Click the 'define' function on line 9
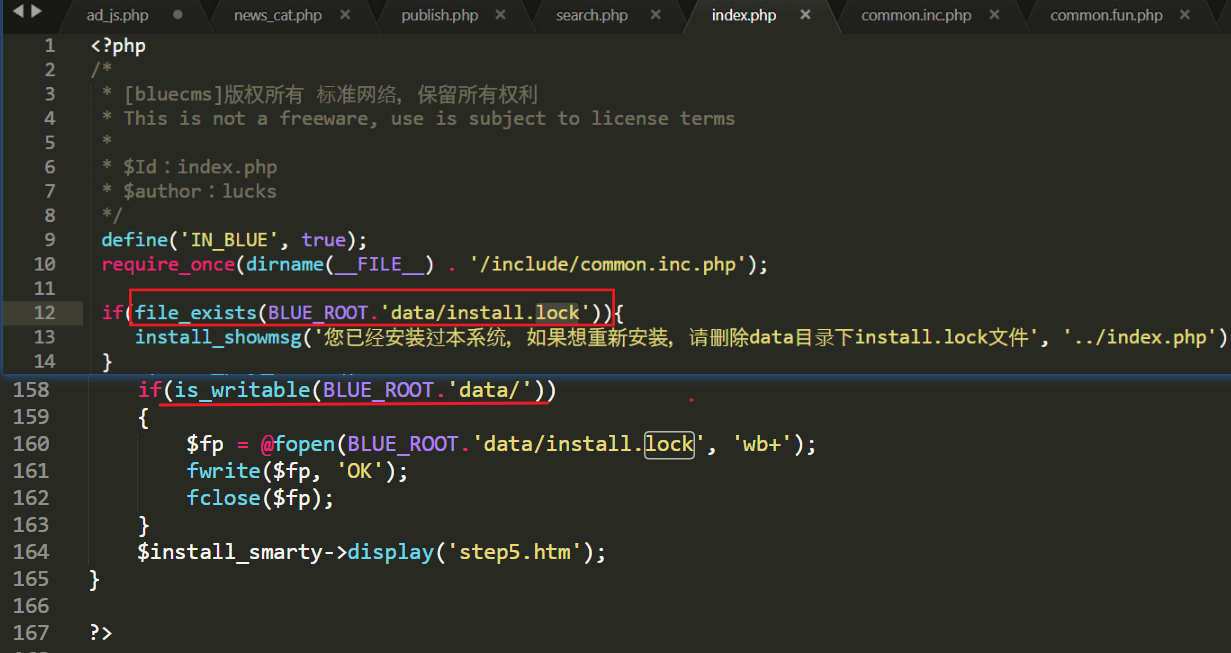Screen dimensions: 1231x653 coord(134,240)
